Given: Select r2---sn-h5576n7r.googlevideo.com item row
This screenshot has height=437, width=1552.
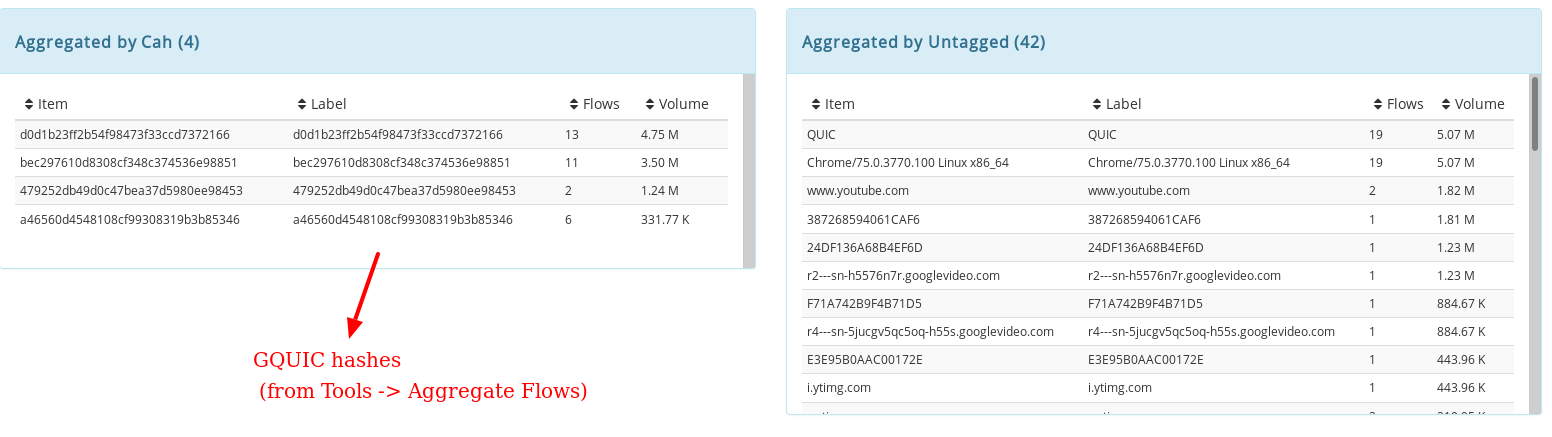Looking at the screenshot, I should (x=903, y=275).
